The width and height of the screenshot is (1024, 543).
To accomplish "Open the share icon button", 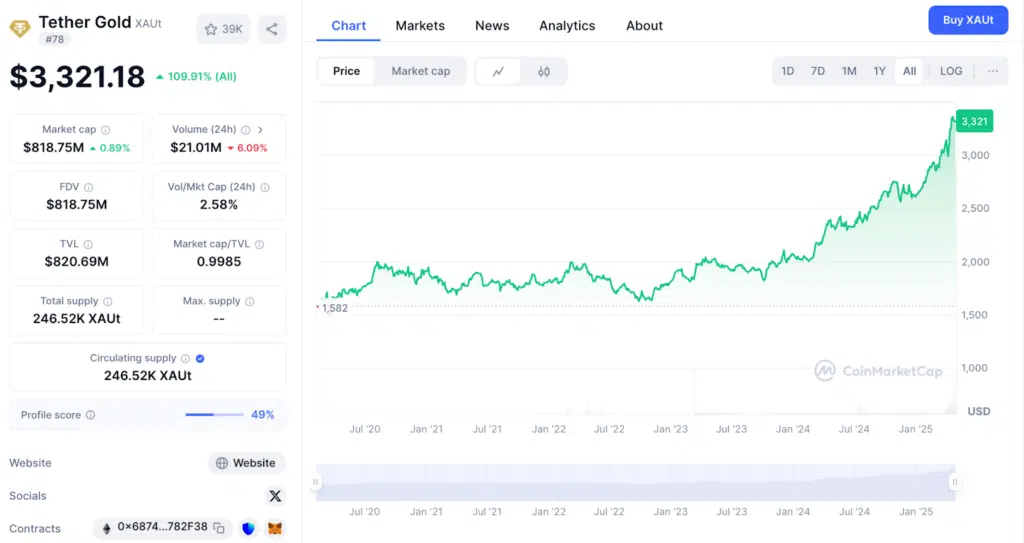I will click(272, 29).
